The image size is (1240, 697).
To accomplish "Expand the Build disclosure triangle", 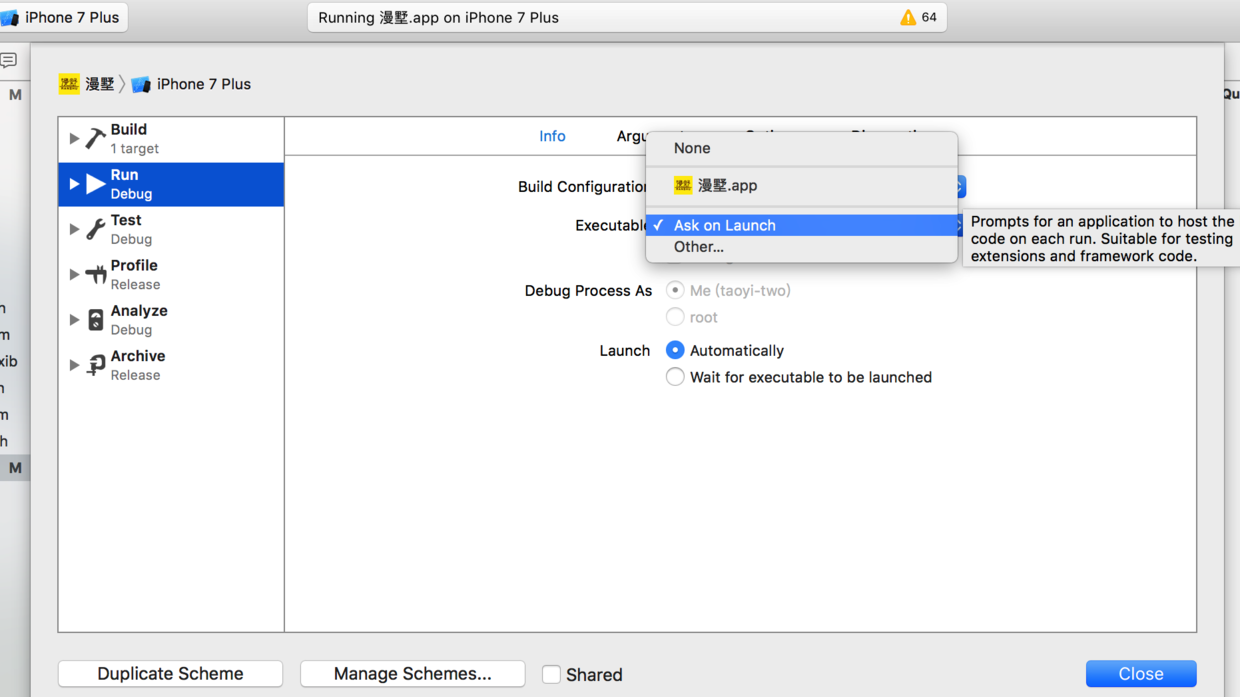I will click(x=74, y=138).
